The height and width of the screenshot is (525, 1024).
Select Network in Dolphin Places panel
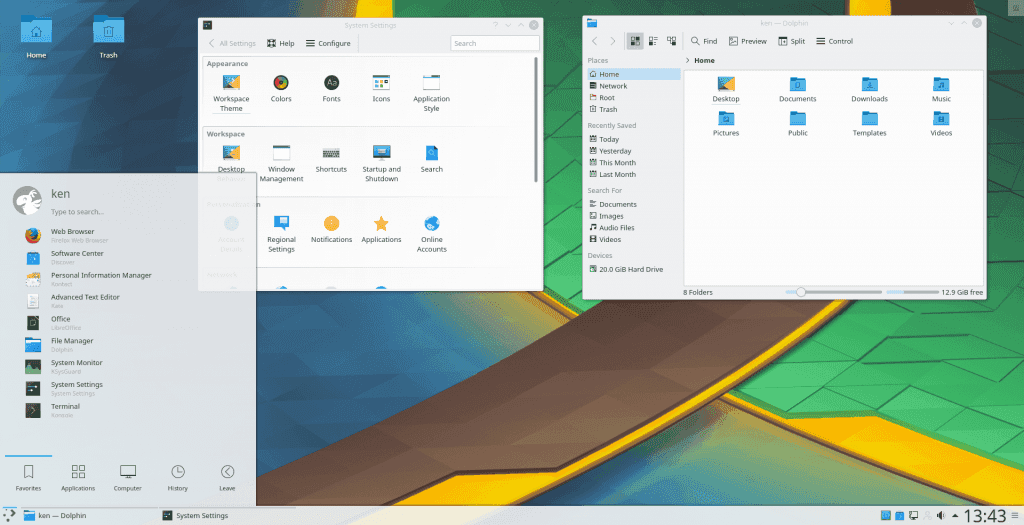pos(633,86)
